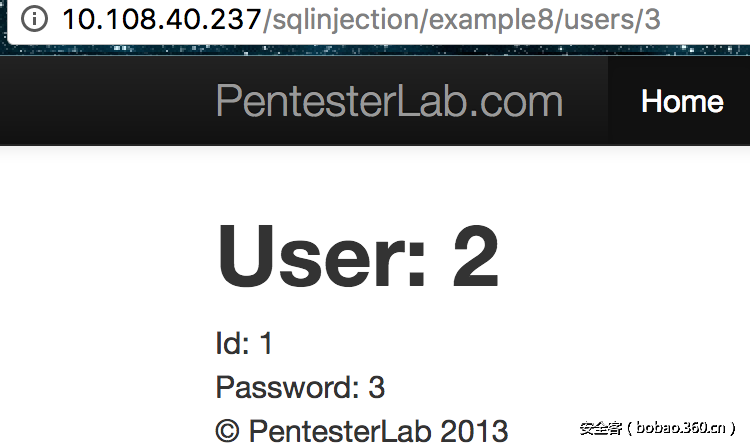Click the year 2013 in the footer
Viewport: 750px width, 446px height.
(x=475, y=430)
